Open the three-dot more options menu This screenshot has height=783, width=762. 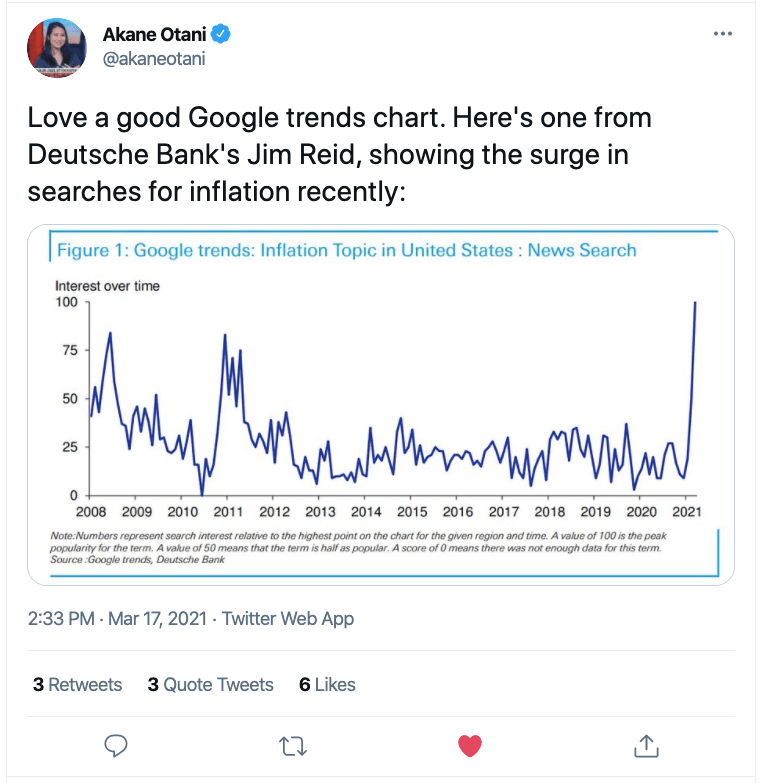(x=723, y=34)
